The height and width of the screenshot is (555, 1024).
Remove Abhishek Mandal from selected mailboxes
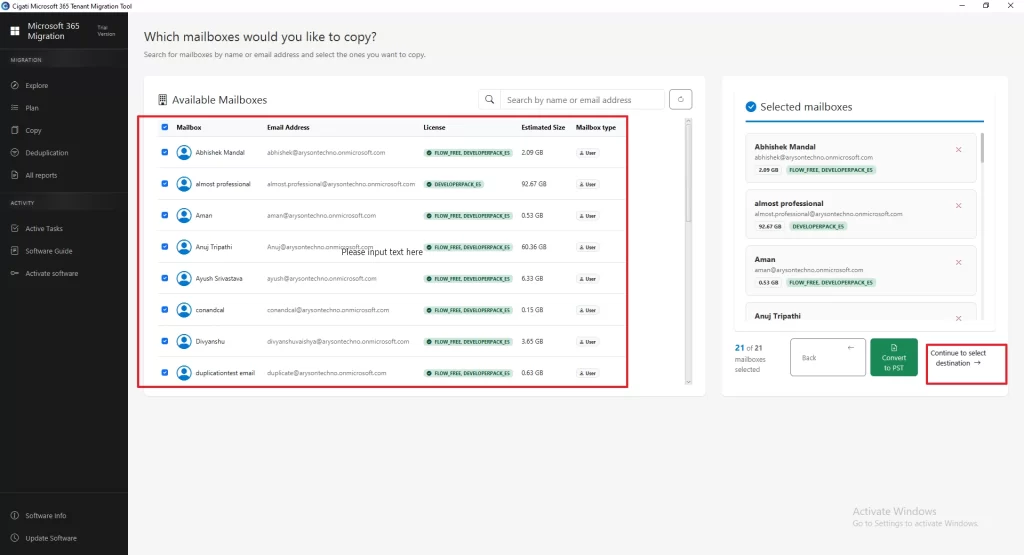959,150
